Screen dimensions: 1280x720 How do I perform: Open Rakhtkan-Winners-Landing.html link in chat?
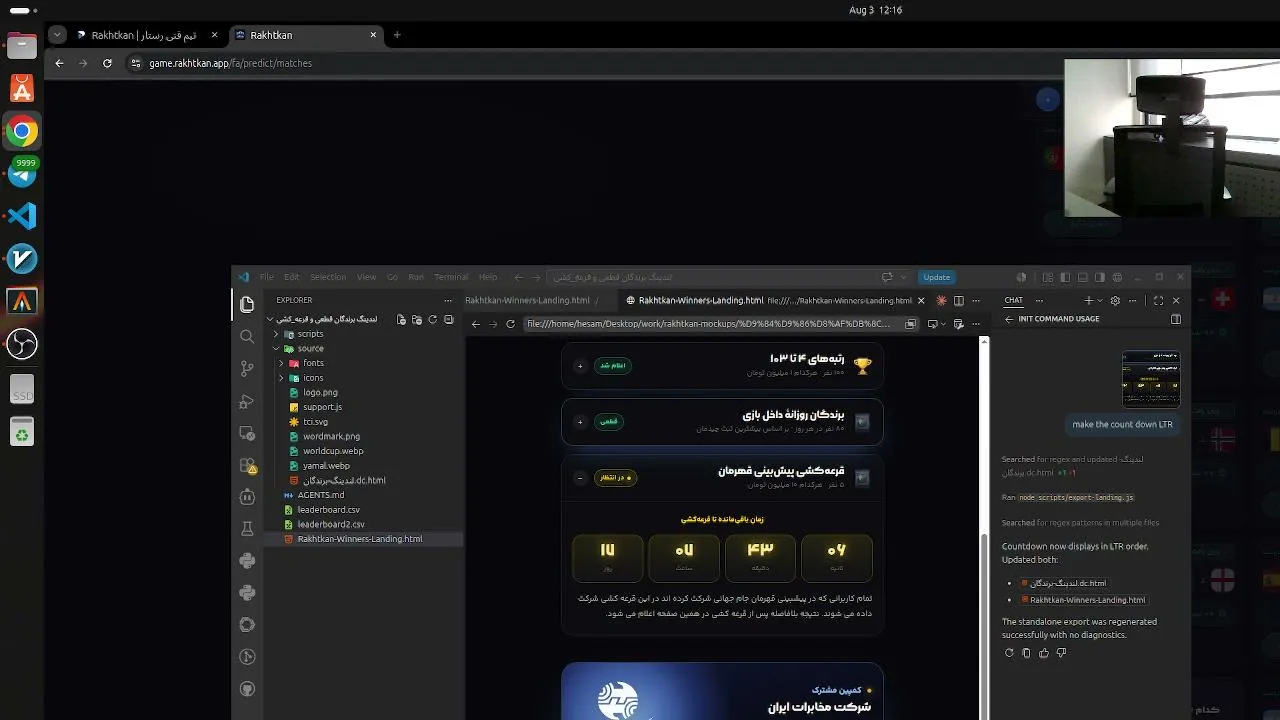point(1082,600)
